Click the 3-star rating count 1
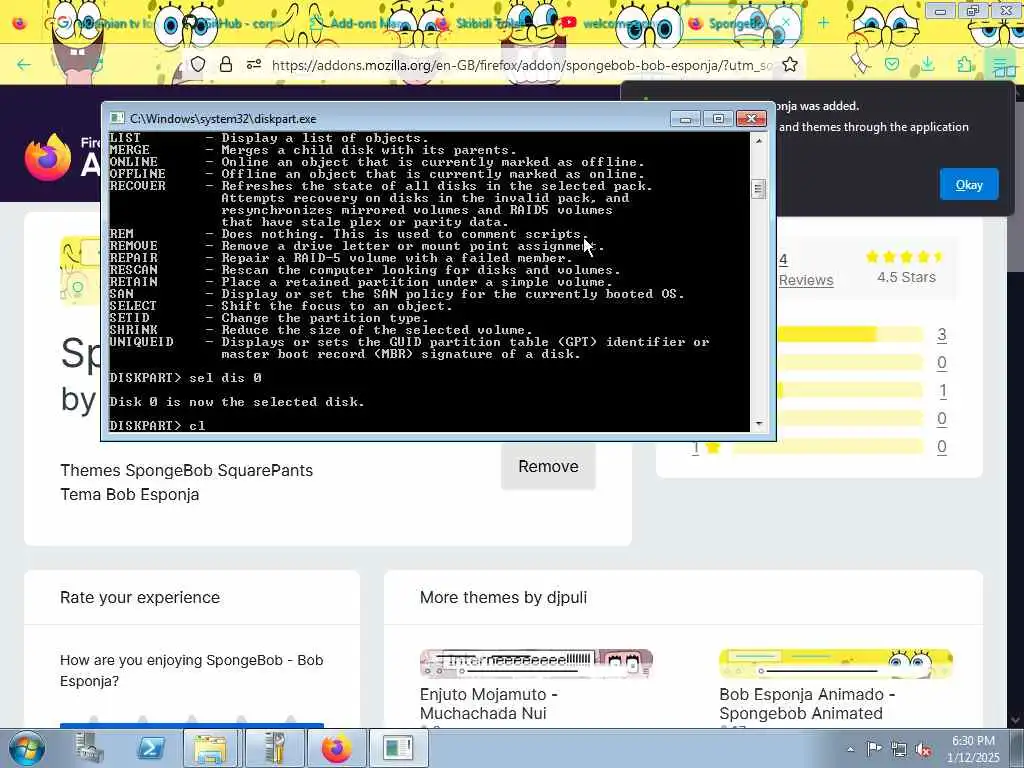 (x=943, y=391)
